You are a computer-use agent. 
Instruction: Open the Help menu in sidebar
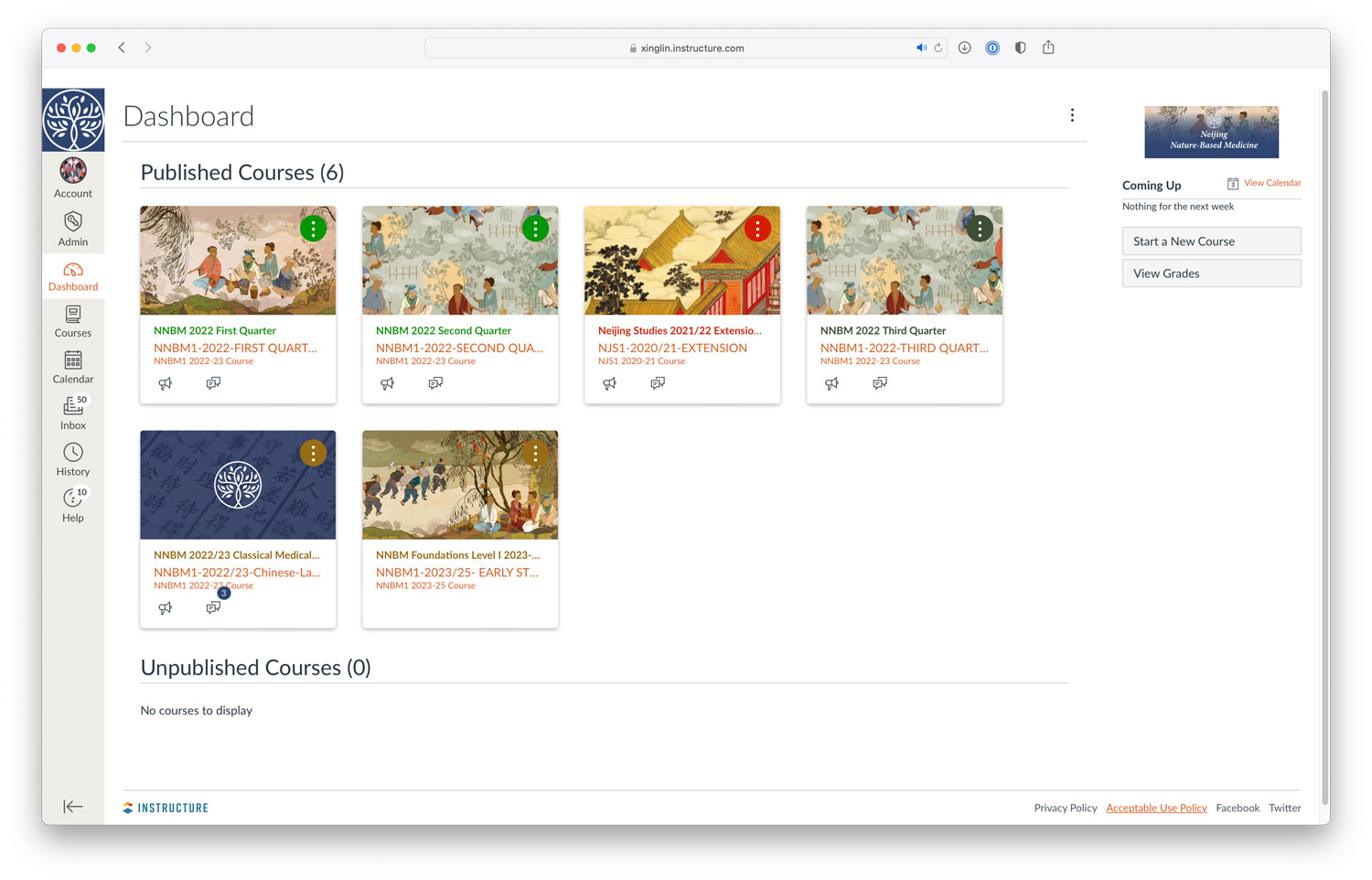click(x=73, y=506)
